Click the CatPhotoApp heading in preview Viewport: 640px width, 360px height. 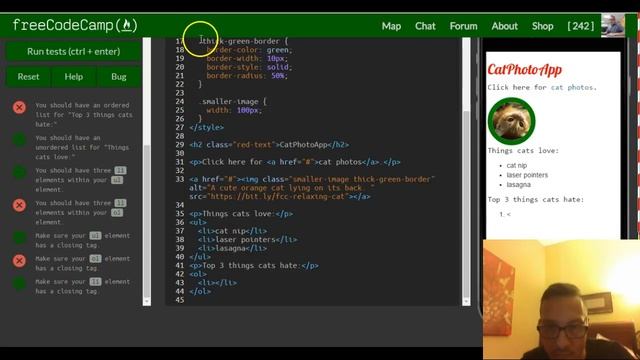[524, 70]
